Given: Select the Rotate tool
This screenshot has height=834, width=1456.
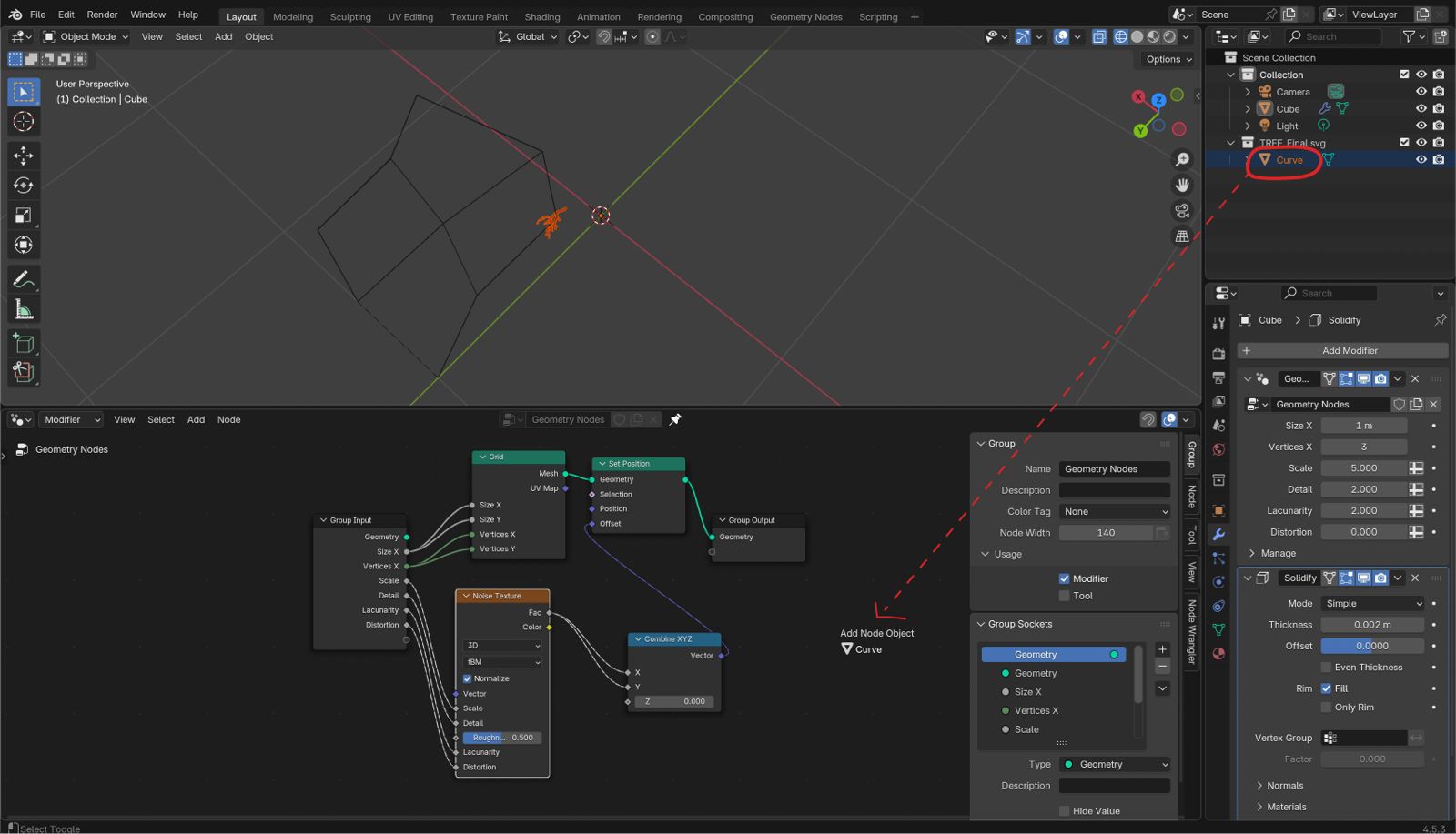Looking at the screenshot, I should (x=24, y=186).
